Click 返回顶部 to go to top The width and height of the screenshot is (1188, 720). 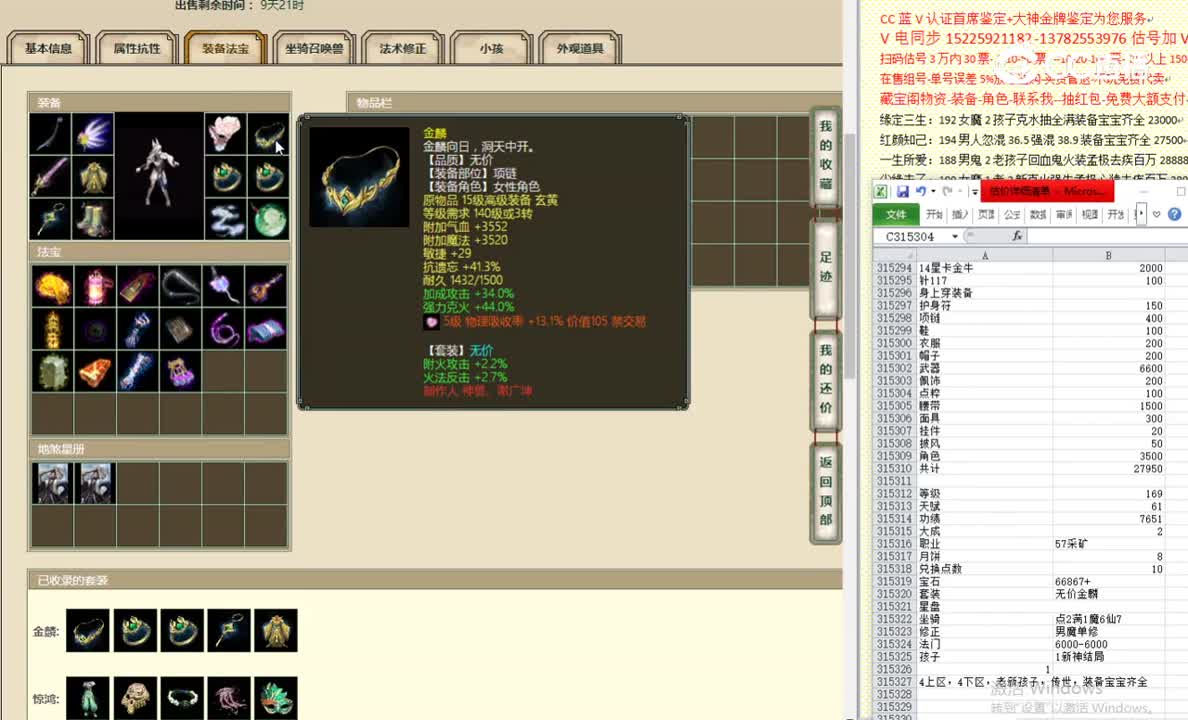tap(826, 491)
